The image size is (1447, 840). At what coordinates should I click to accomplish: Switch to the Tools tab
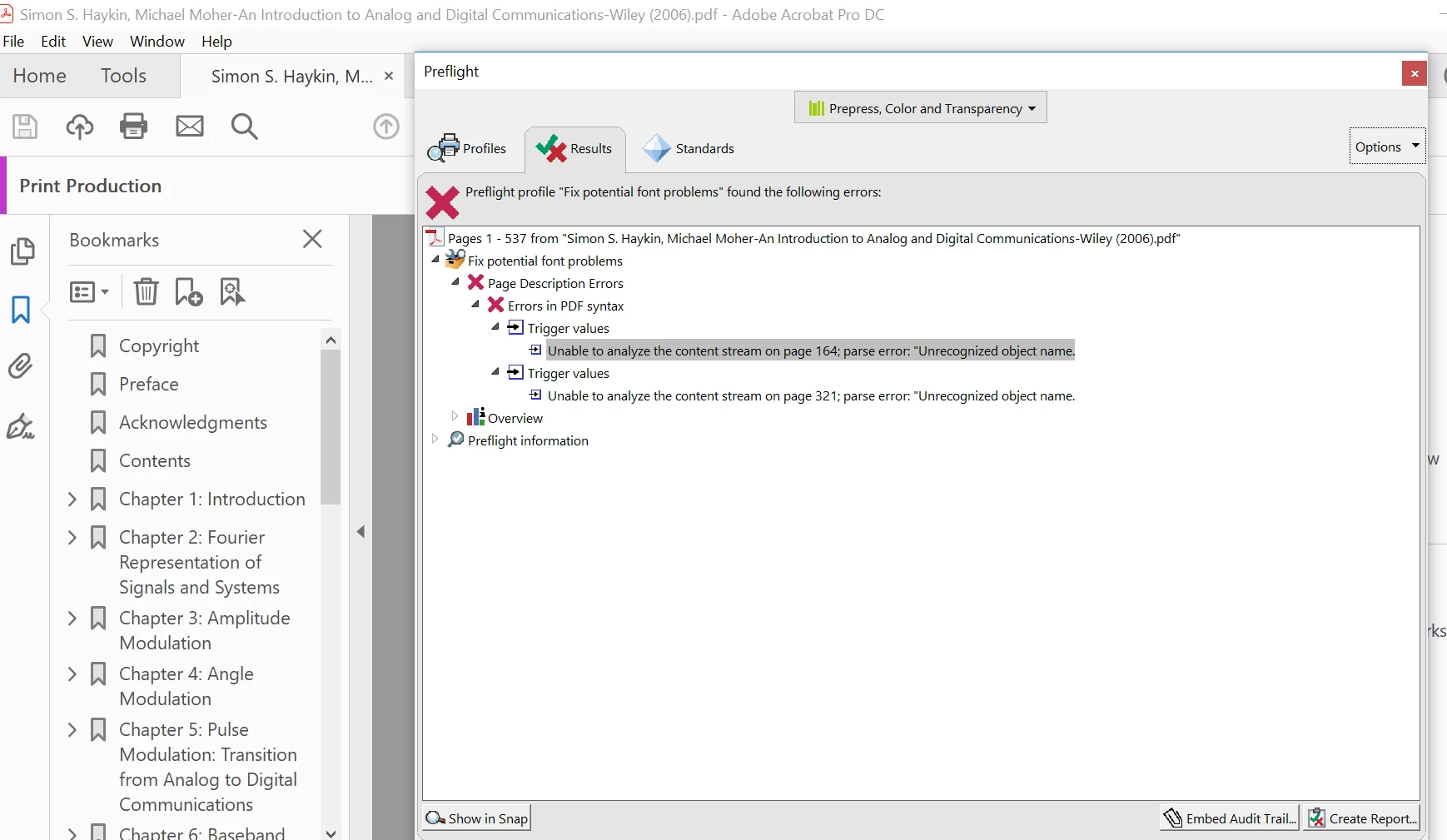pyautogui.click(x=123, y=76)
